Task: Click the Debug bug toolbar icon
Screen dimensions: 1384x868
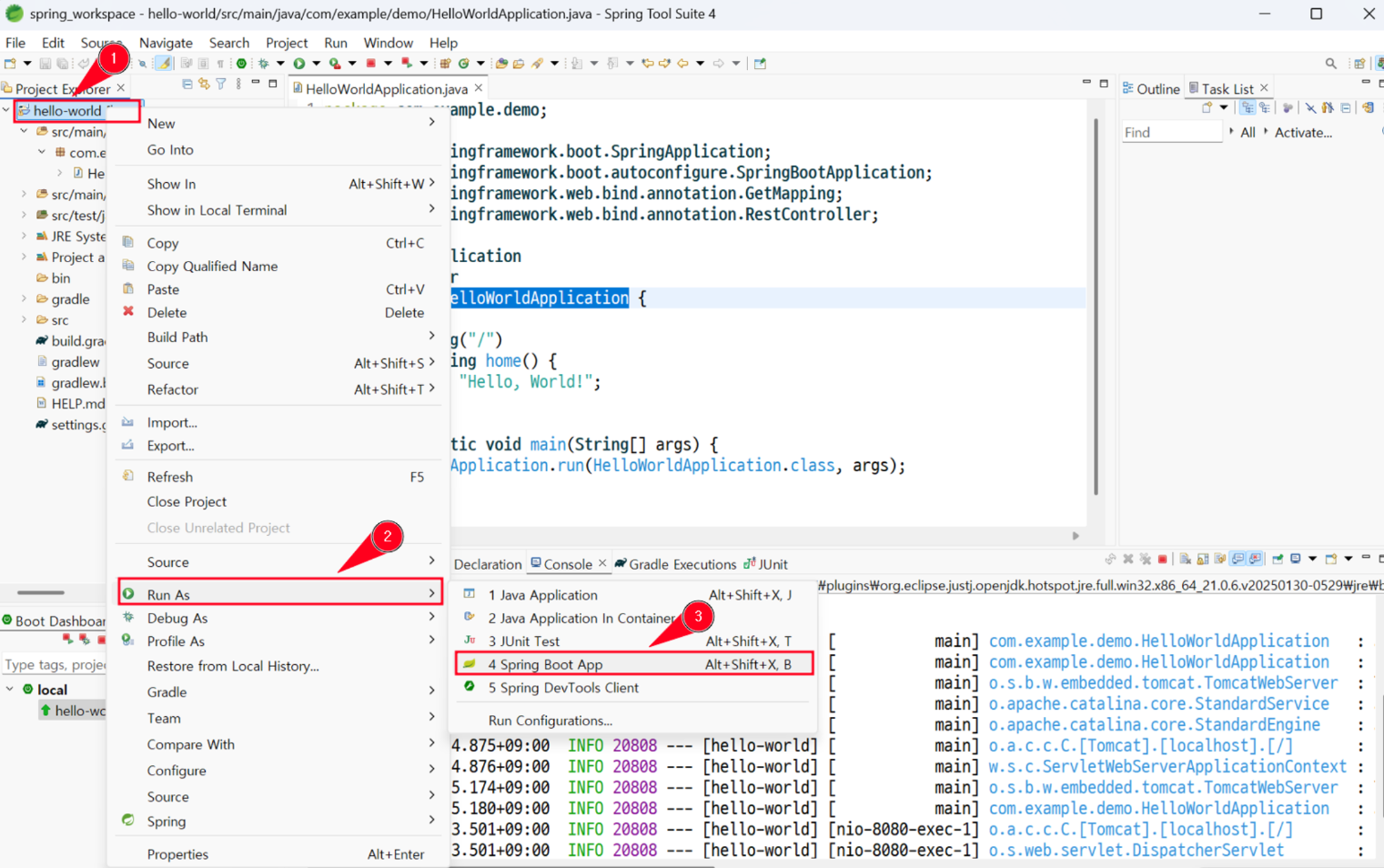Action: (x=263, y=63)
